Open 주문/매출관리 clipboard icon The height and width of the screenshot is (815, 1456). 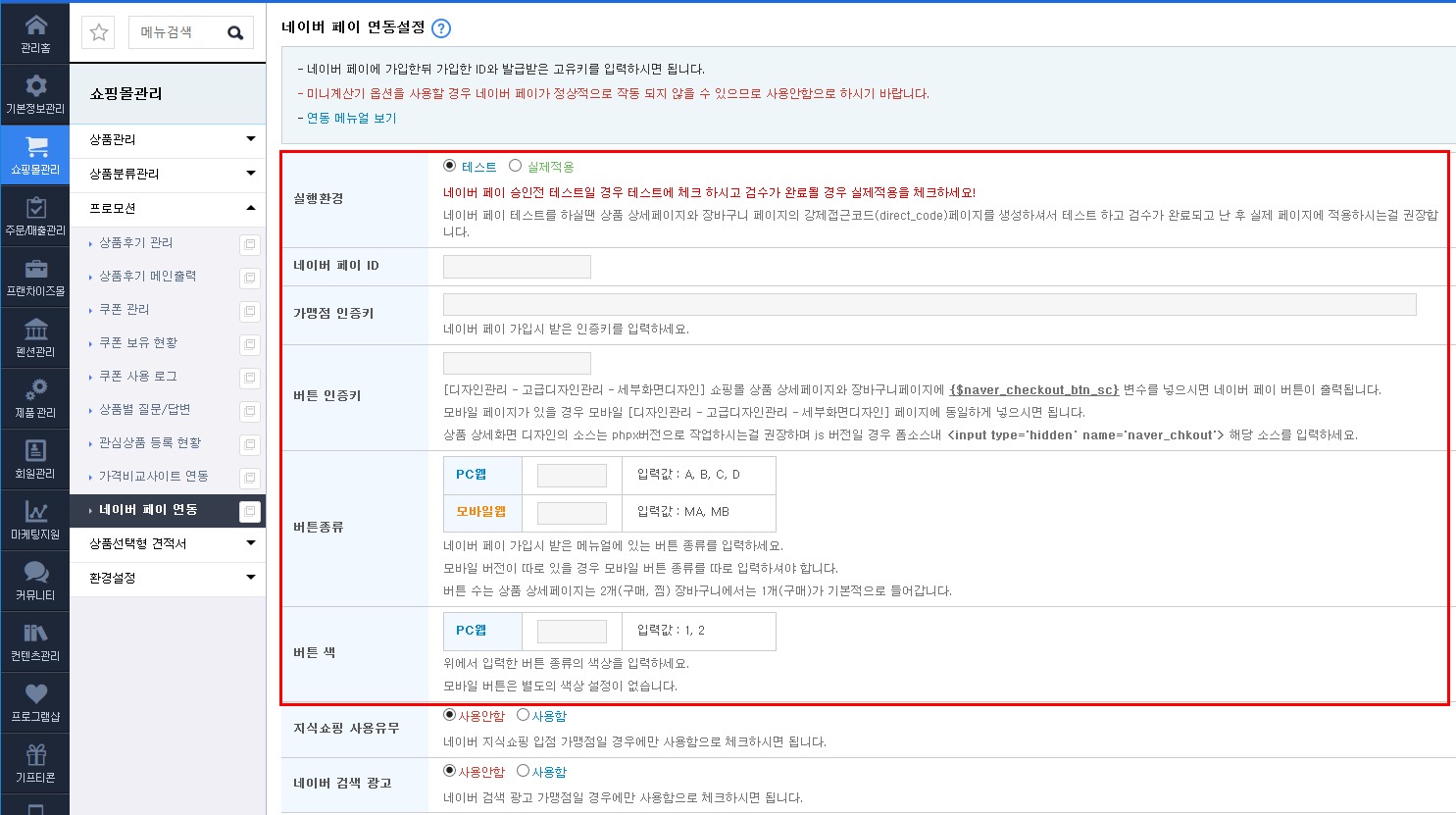[35, 208]
